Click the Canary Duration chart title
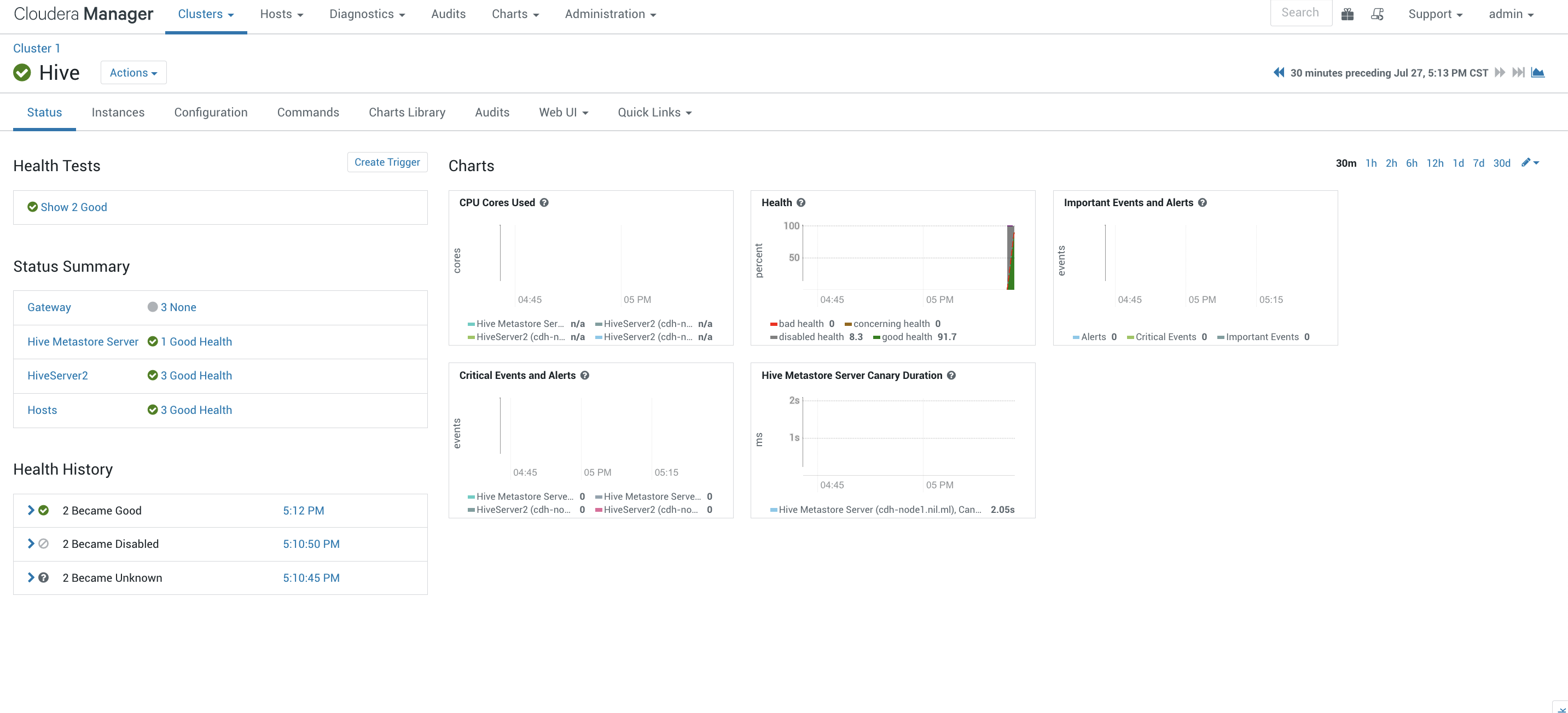Viewport: 1568px width, 713px height. click(851, 375)
